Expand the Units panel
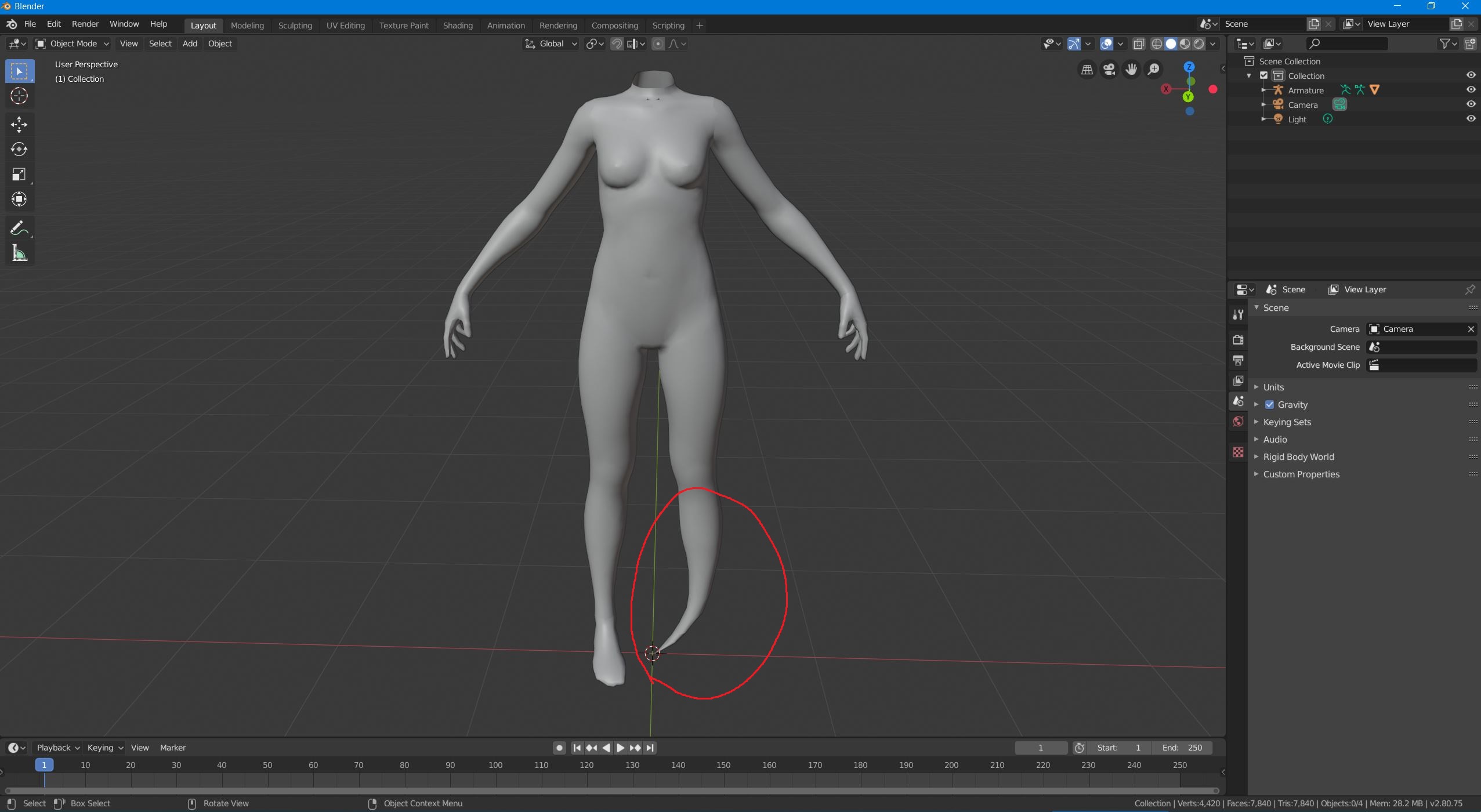This screenshot has height=812, width=1481. tap(1273, 387)
